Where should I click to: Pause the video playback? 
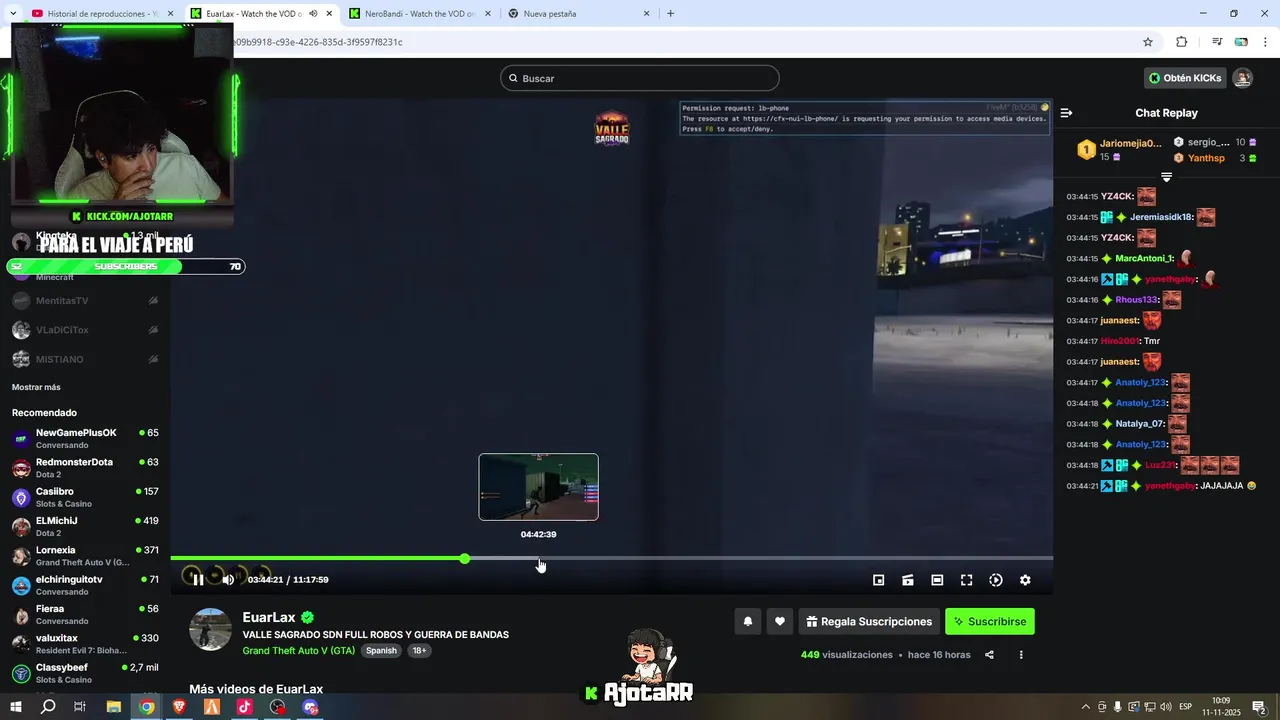[x=198, y=580]
